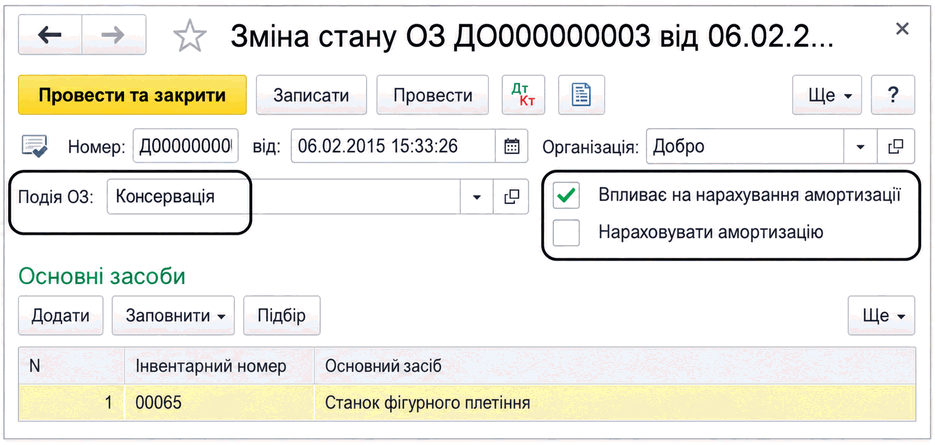935x445 pixels.
Task: Open help with the question mark button
Action: point(893,95)
